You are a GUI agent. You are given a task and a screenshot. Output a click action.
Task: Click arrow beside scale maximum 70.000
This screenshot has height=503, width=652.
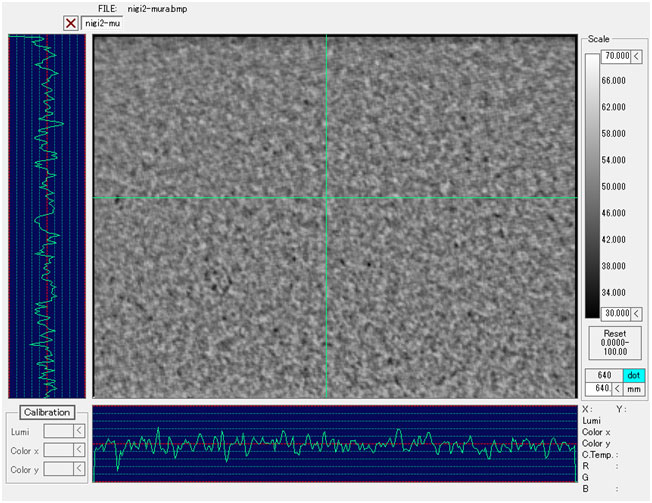click(637, 57)
